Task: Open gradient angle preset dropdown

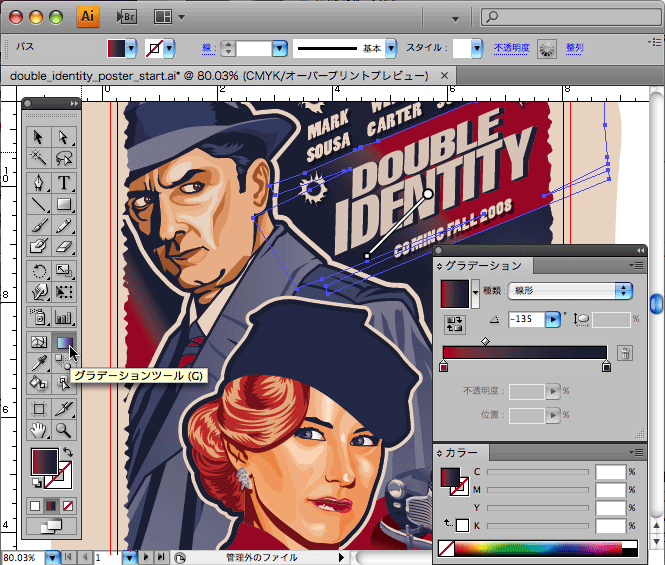Action: tap(553, 319)
